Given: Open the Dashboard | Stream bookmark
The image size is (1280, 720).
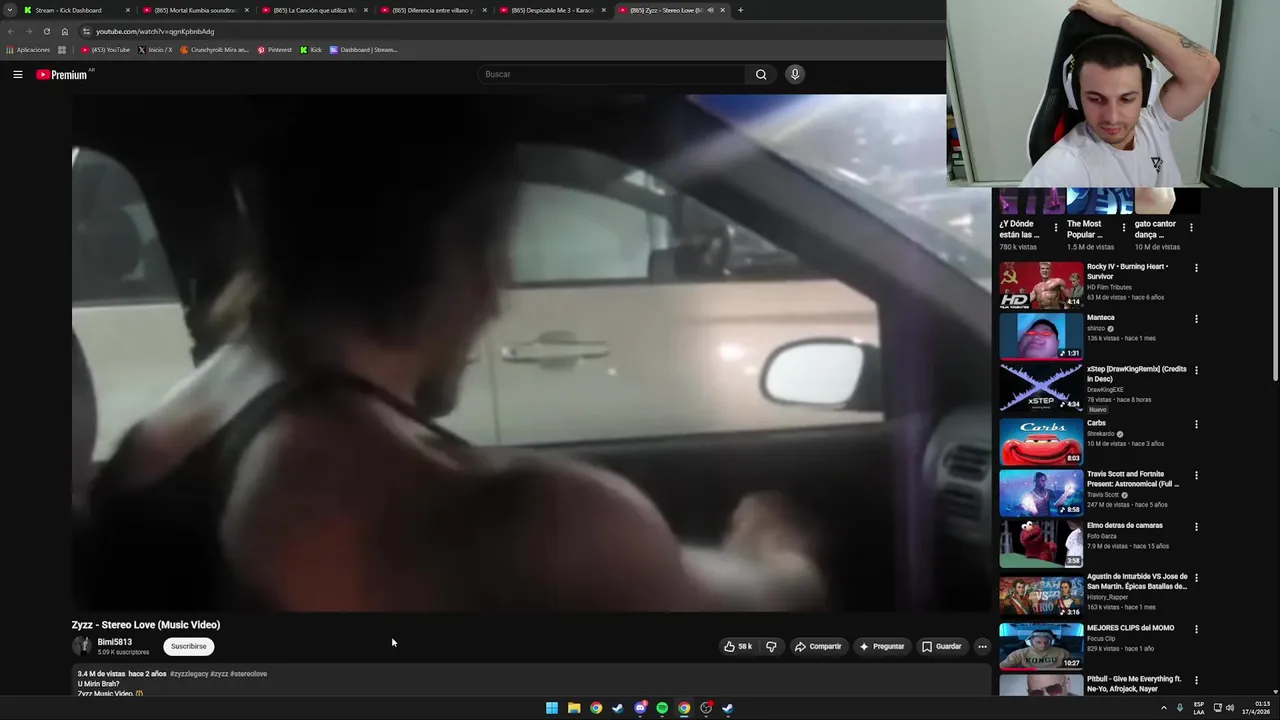Looking at the screenshot, I should 364,50.
